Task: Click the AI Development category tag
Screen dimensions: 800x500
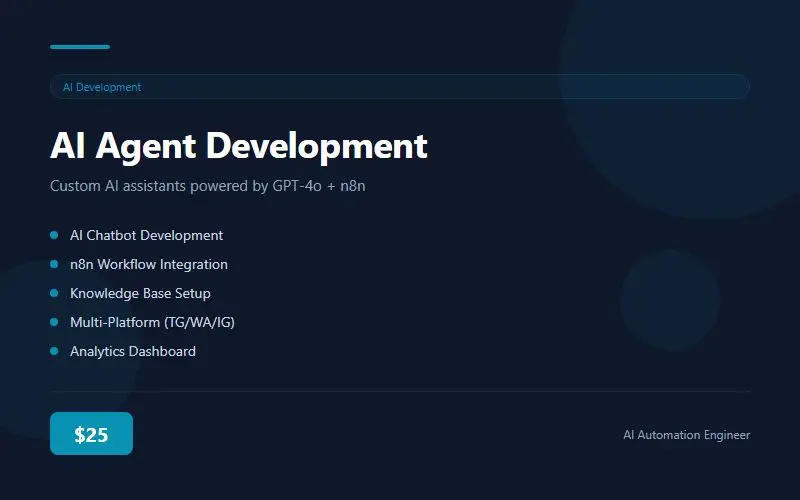Action: (x=400, y=87)
